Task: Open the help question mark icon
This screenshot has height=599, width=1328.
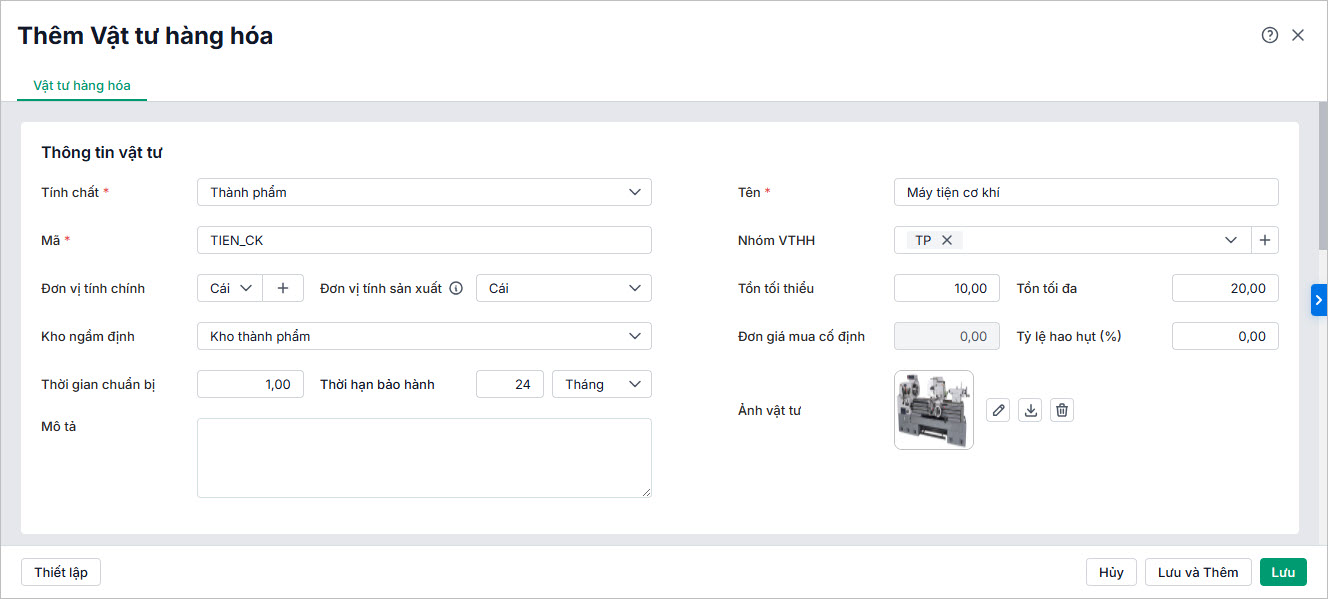Action: click(x=1270, y=35)
